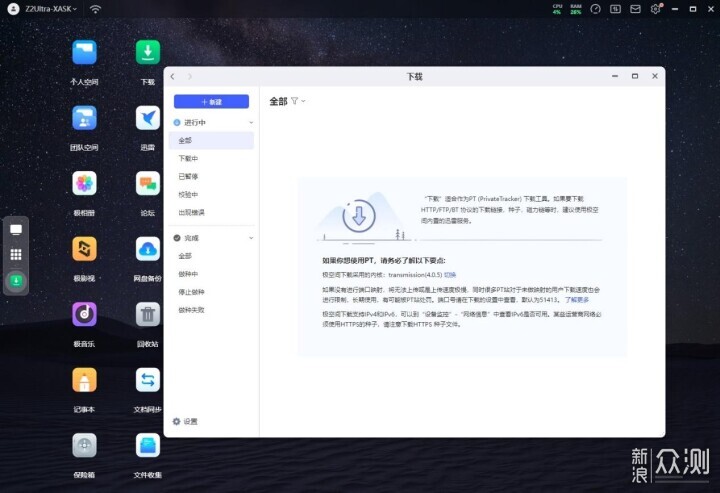Click the 切换 kernel switch link

click(450, 275)
